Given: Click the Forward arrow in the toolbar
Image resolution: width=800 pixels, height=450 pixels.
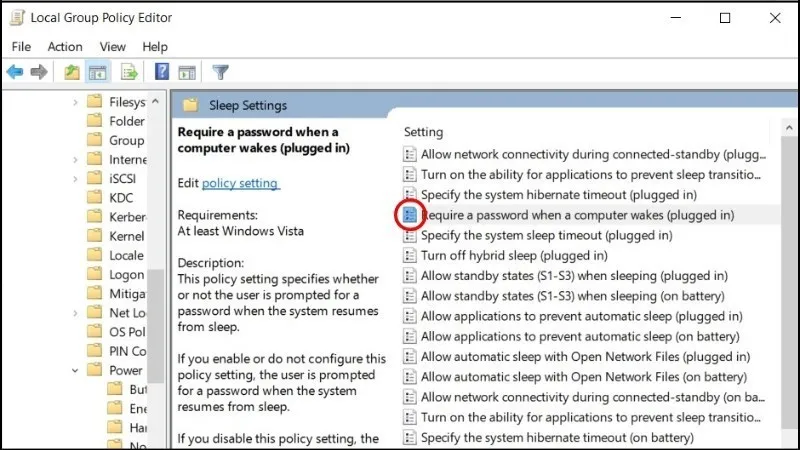Looking at the screenshot, I should point(39,72).
